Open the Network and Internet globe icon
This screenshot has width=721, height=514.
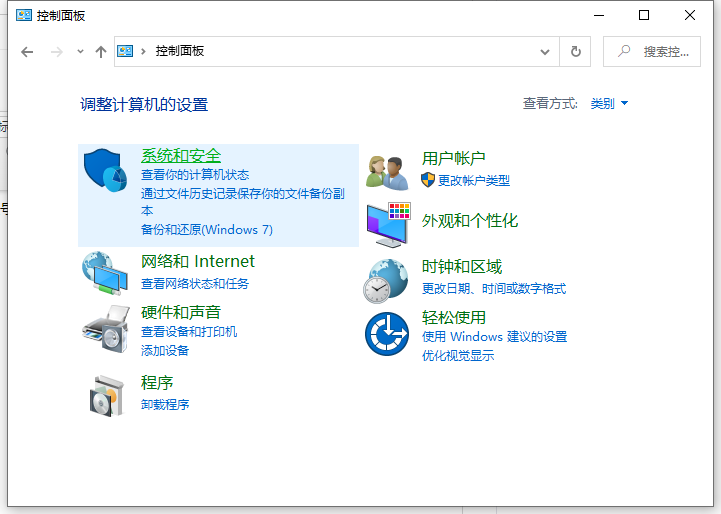(104, 273)
